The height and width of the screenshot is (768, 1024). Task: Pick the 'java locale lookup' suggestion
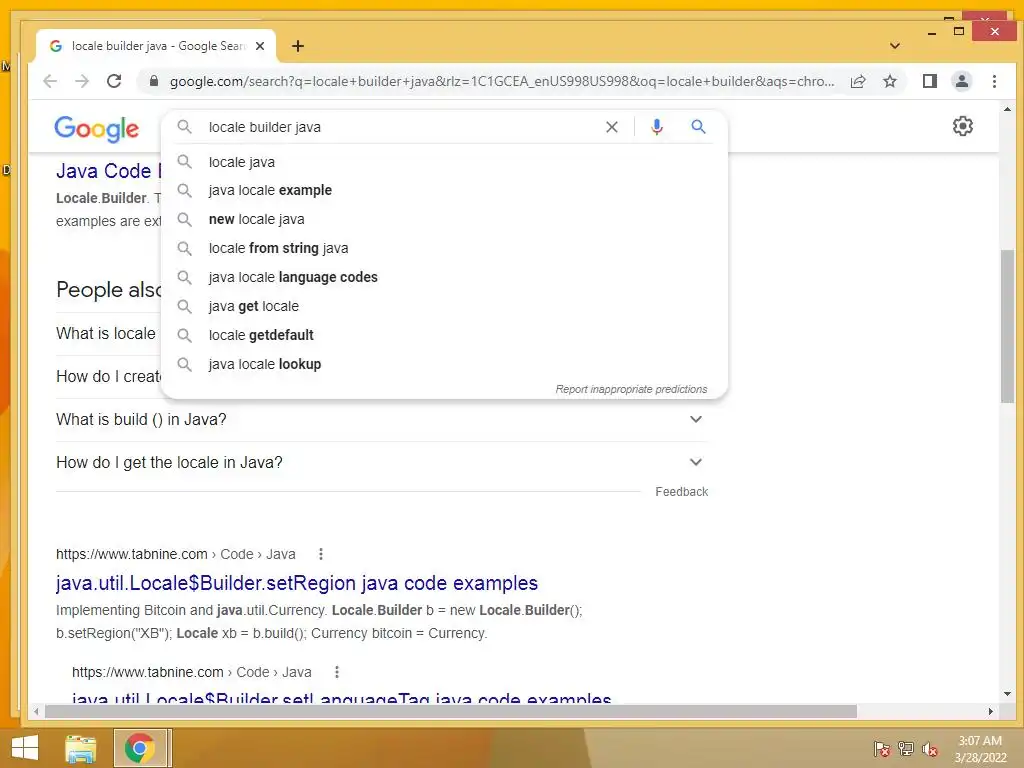(444, 364)
